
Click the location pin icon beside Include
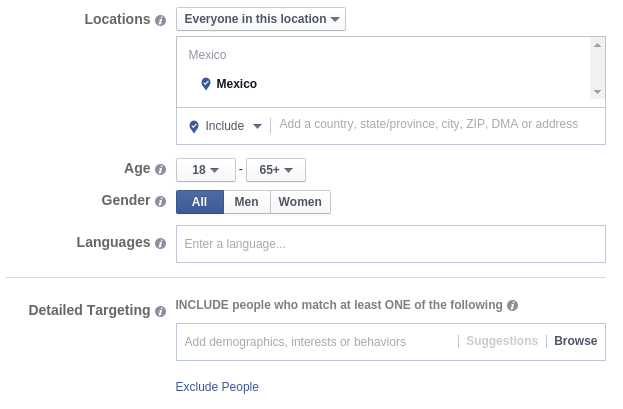tap(194, 126)
